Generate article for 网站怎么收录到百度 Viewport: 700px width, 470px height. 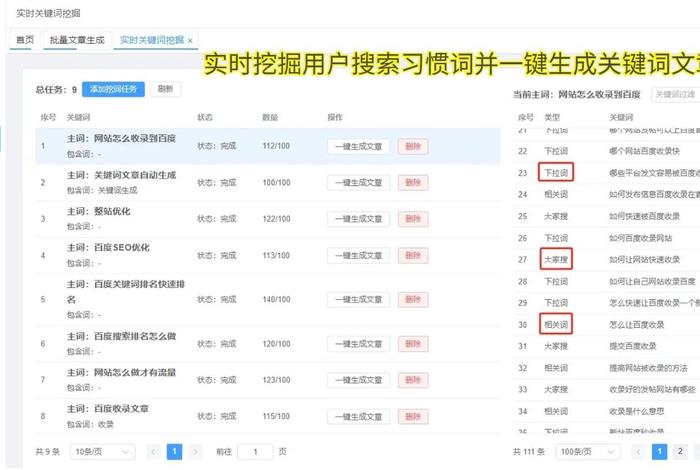[358, 146]
